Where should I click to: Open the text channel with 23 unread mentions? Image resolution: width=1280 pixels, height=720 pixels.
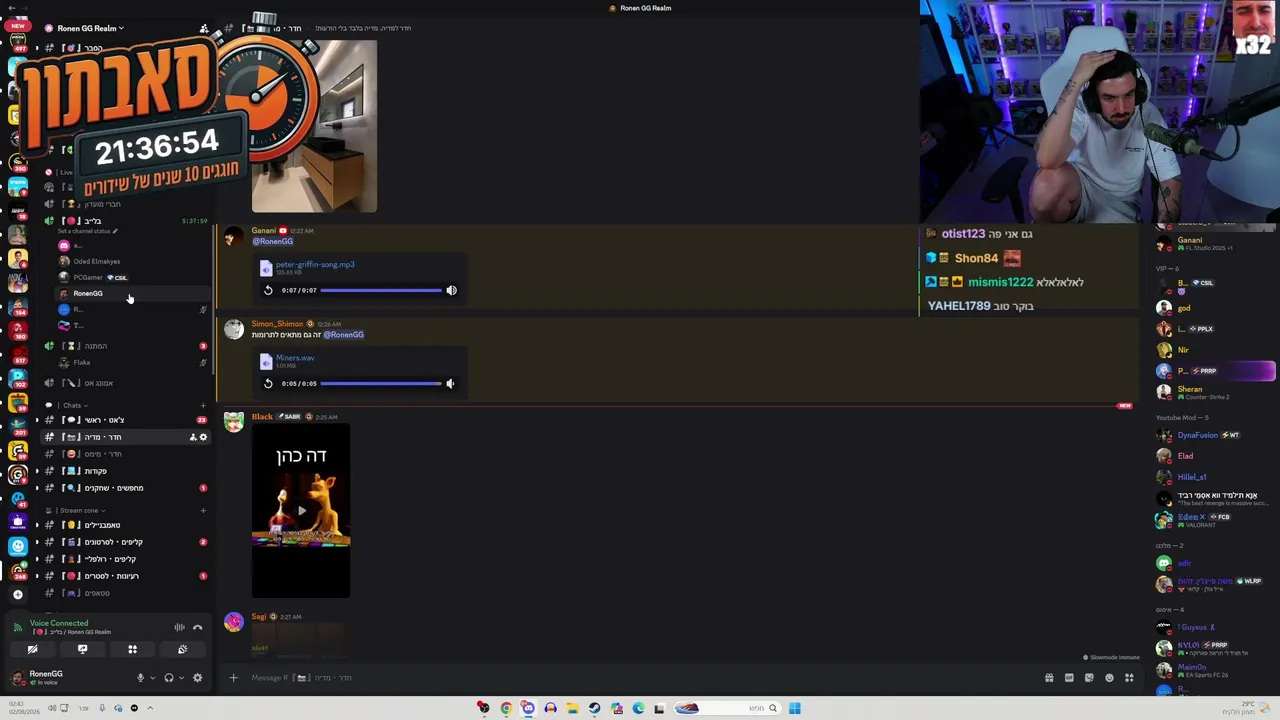tap(126, 420)
